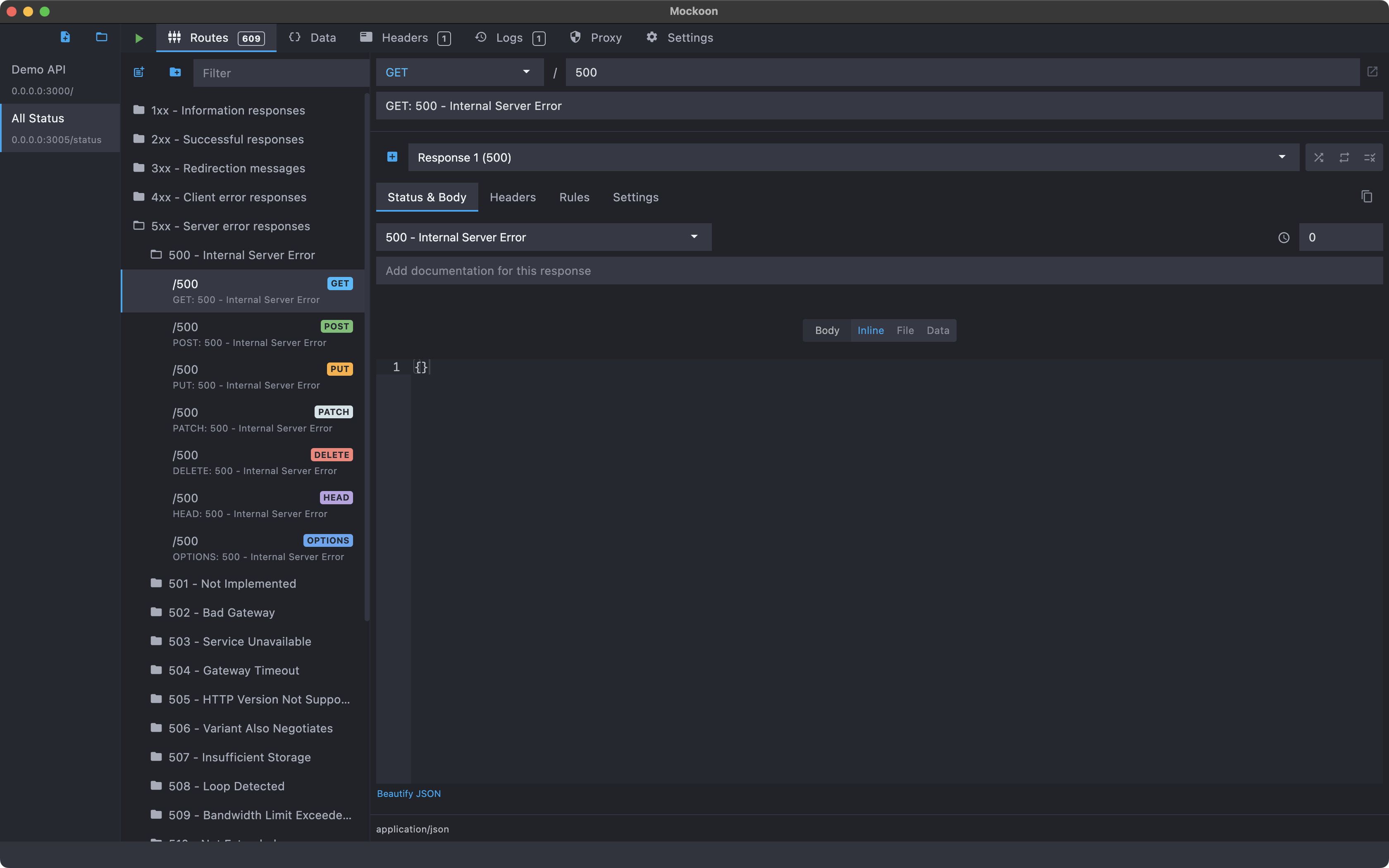Open the 500 - Internal Server Error status dropdown
The image size is (1389, 868).
pos(544,237)
